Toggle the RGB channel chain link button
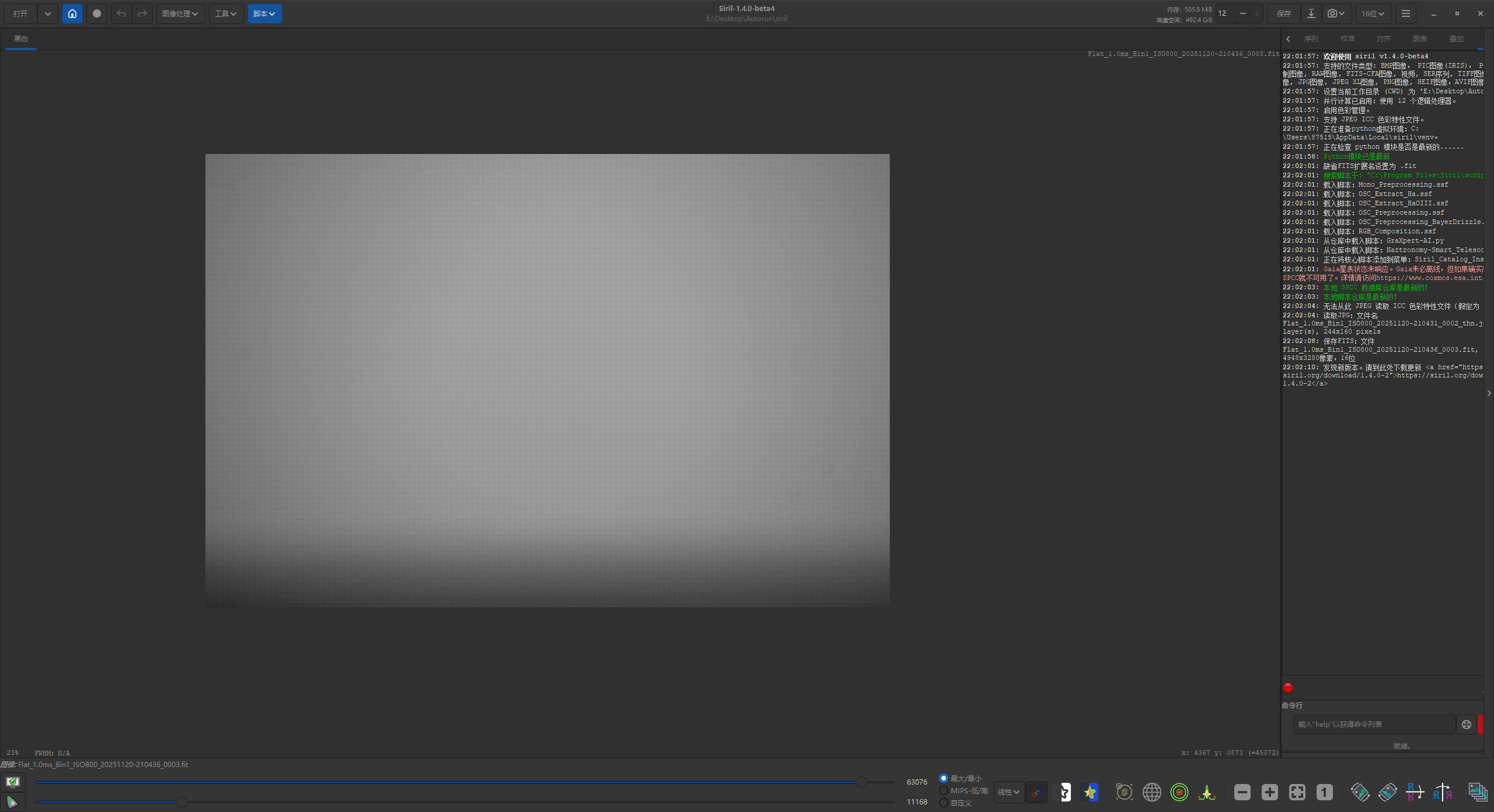The image size is (1494, 812). point(1036,792)
